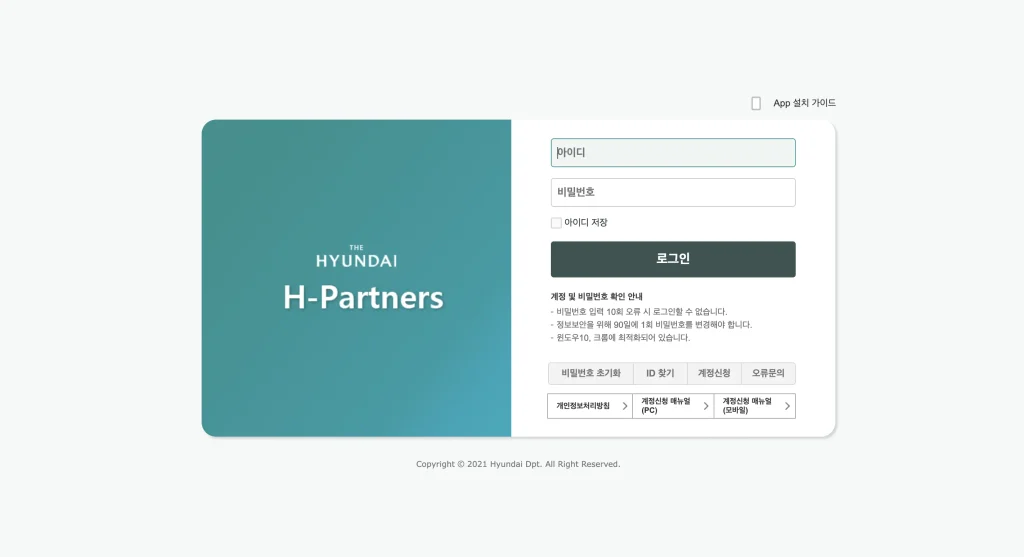Open the 오류문의 button
Screen dimensions: 1024x557
coord(768,373)
